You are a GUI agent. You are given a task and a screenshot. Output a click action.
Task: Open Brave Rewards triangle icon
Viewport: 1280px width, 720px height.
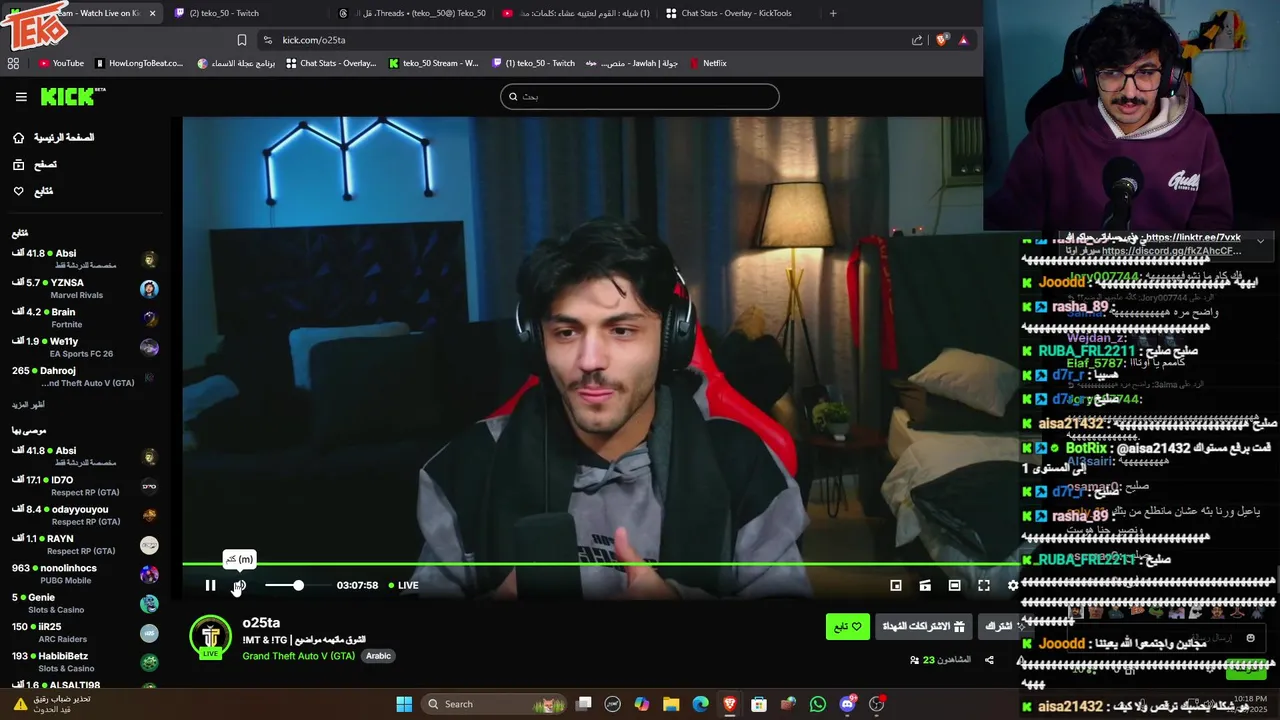click(x=963, y=40)
